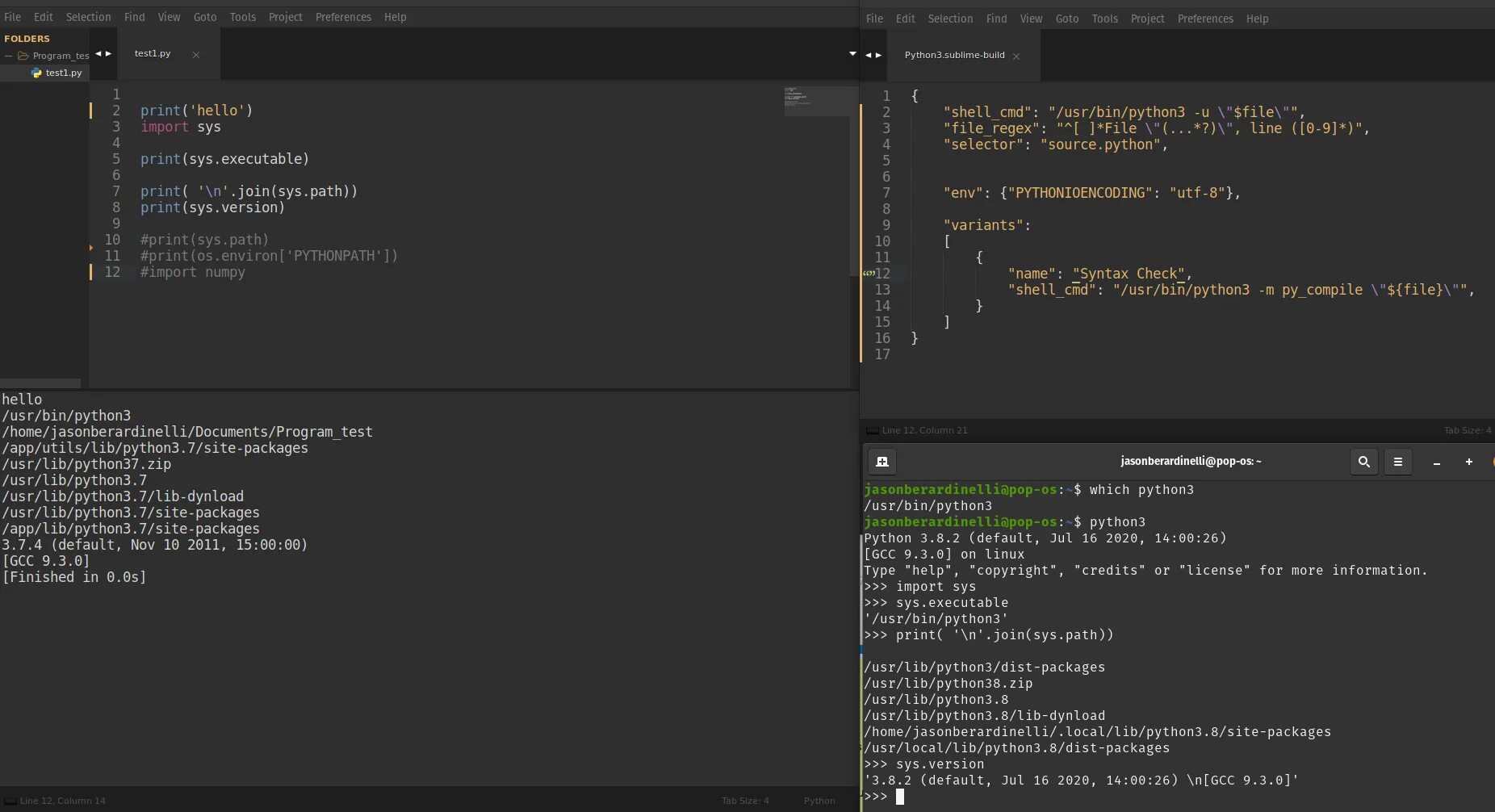Open File menu in right Sublime window
This screenshot has height=812, width=1495.
point(874,19)
